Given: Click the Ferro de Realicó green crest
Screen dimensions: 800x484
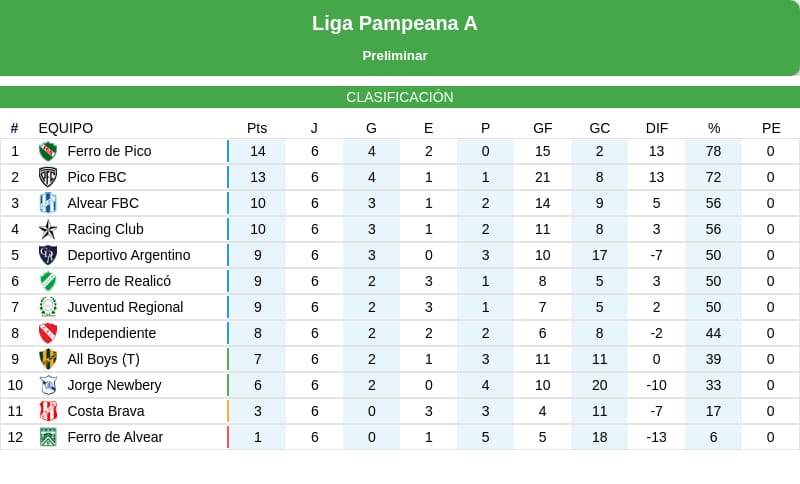Looking at the screenshot, I should 48,281.
